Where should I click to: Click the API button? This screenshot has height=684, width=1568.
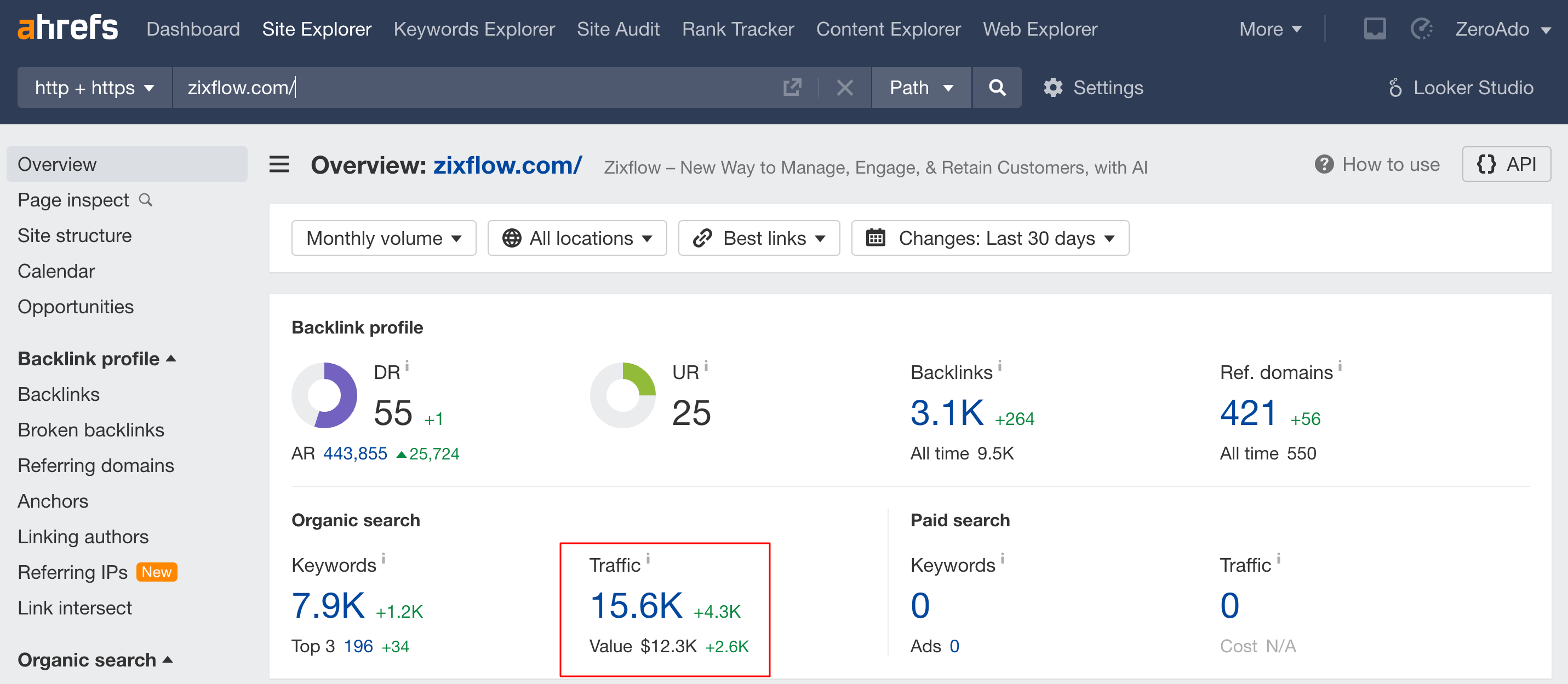[x=1507, y=164]
